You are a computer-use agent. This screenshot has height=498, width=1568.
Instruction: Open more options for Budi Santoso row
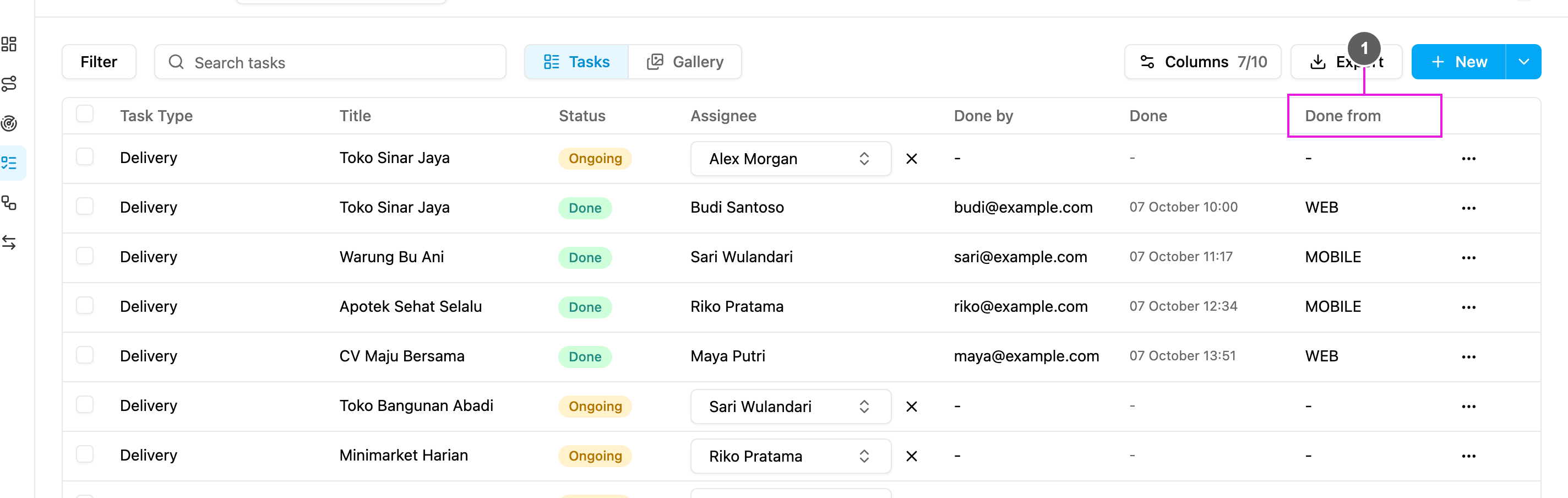pyautogui.click(x=1468, y=208)
